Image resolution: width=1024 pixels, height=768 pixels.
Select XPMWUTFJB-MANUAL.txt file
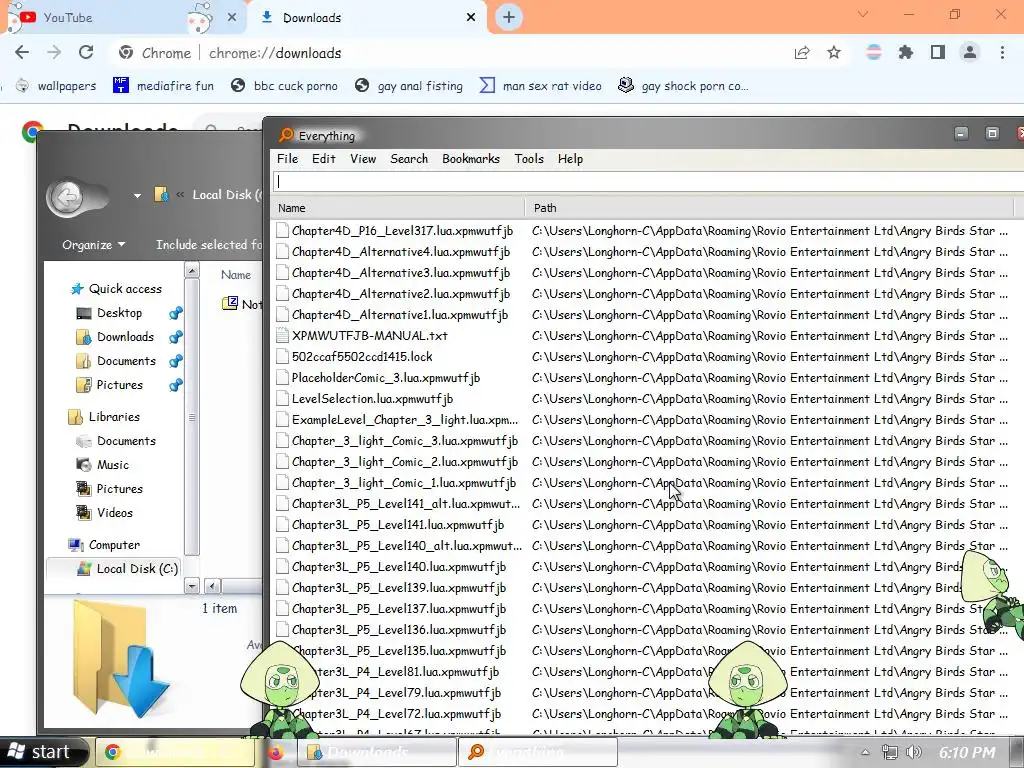pyautogui.click(x=370, y=336)
